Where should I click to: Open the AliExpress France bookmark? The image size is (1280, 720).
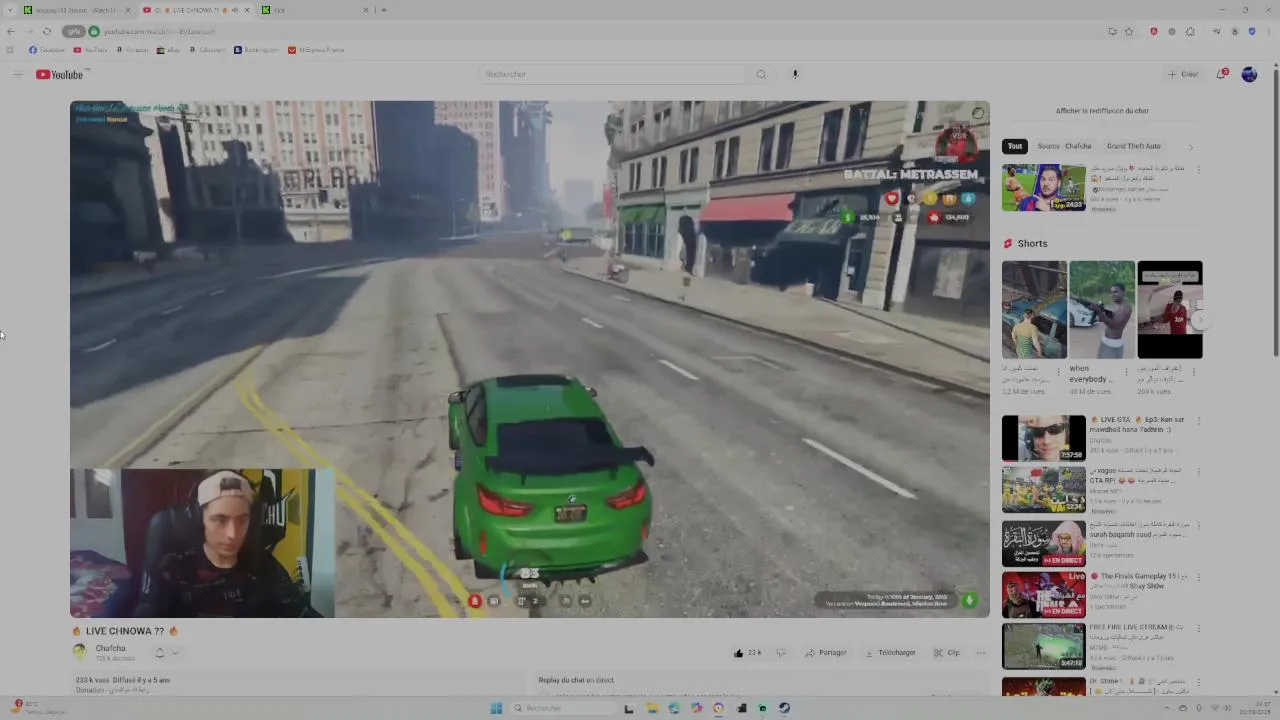click(316, 50)
